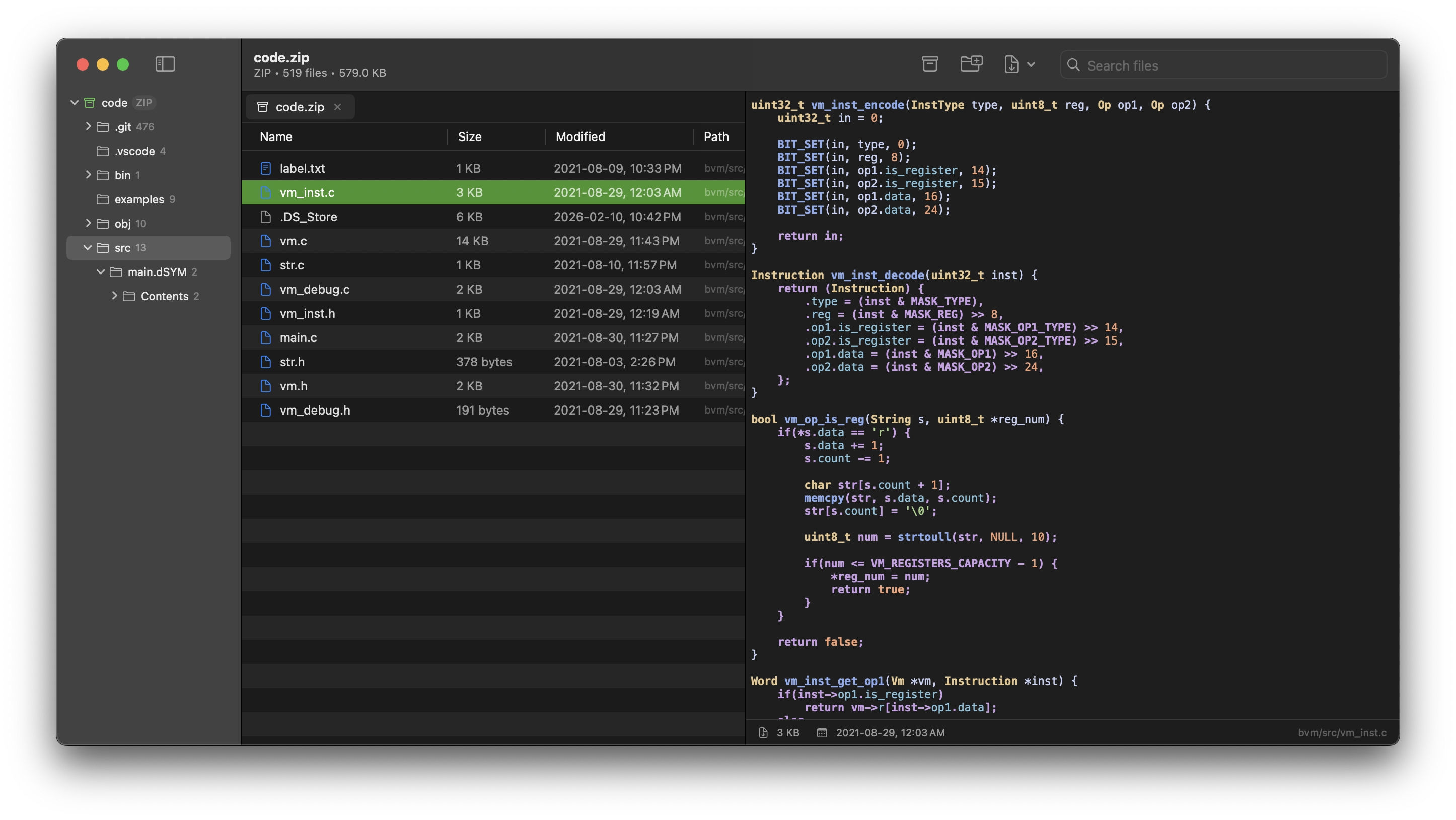Click the file size icon in status bar
The image size is (1456, 820).
coord(763,732)
